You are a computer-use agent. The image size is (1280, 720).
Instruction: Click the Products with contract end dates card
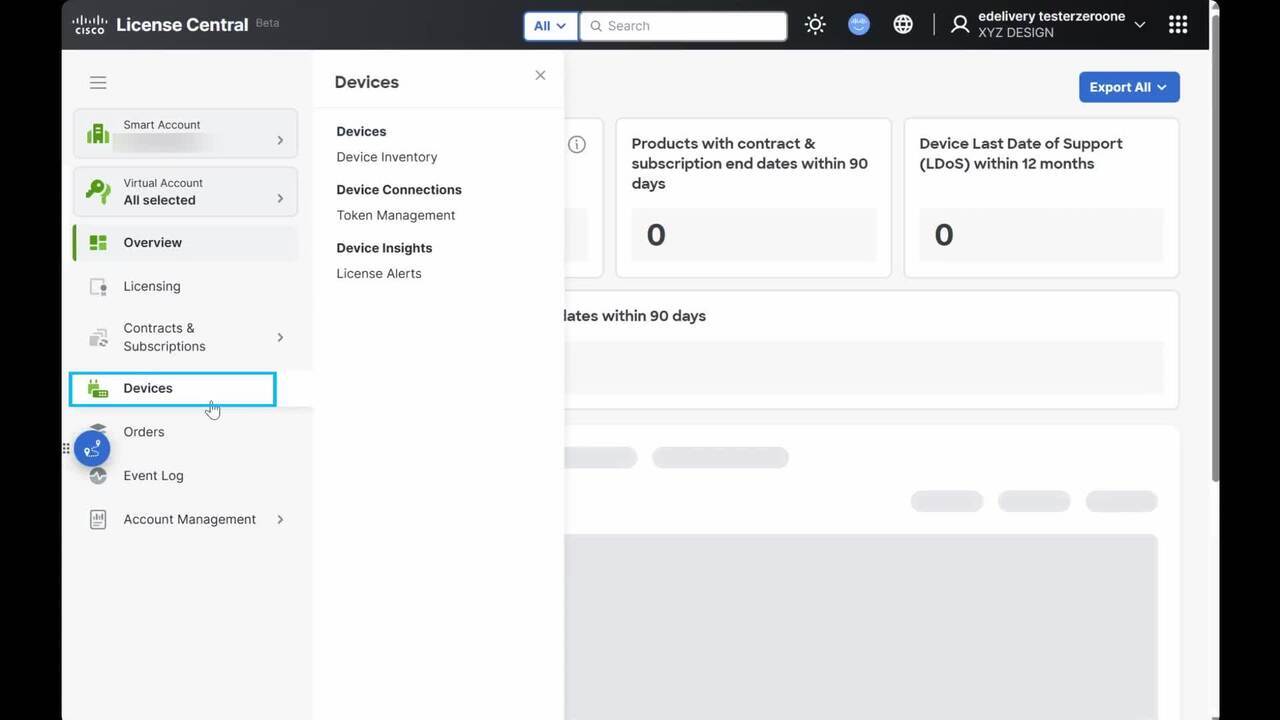(753, 198)
